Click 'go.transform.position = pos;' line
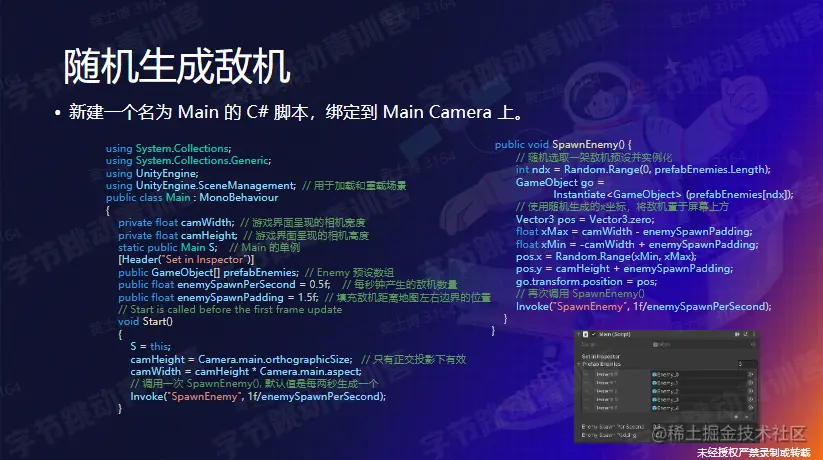Image resolution: width=823 pixels, height=460 pixels. [x=586, y=281]
